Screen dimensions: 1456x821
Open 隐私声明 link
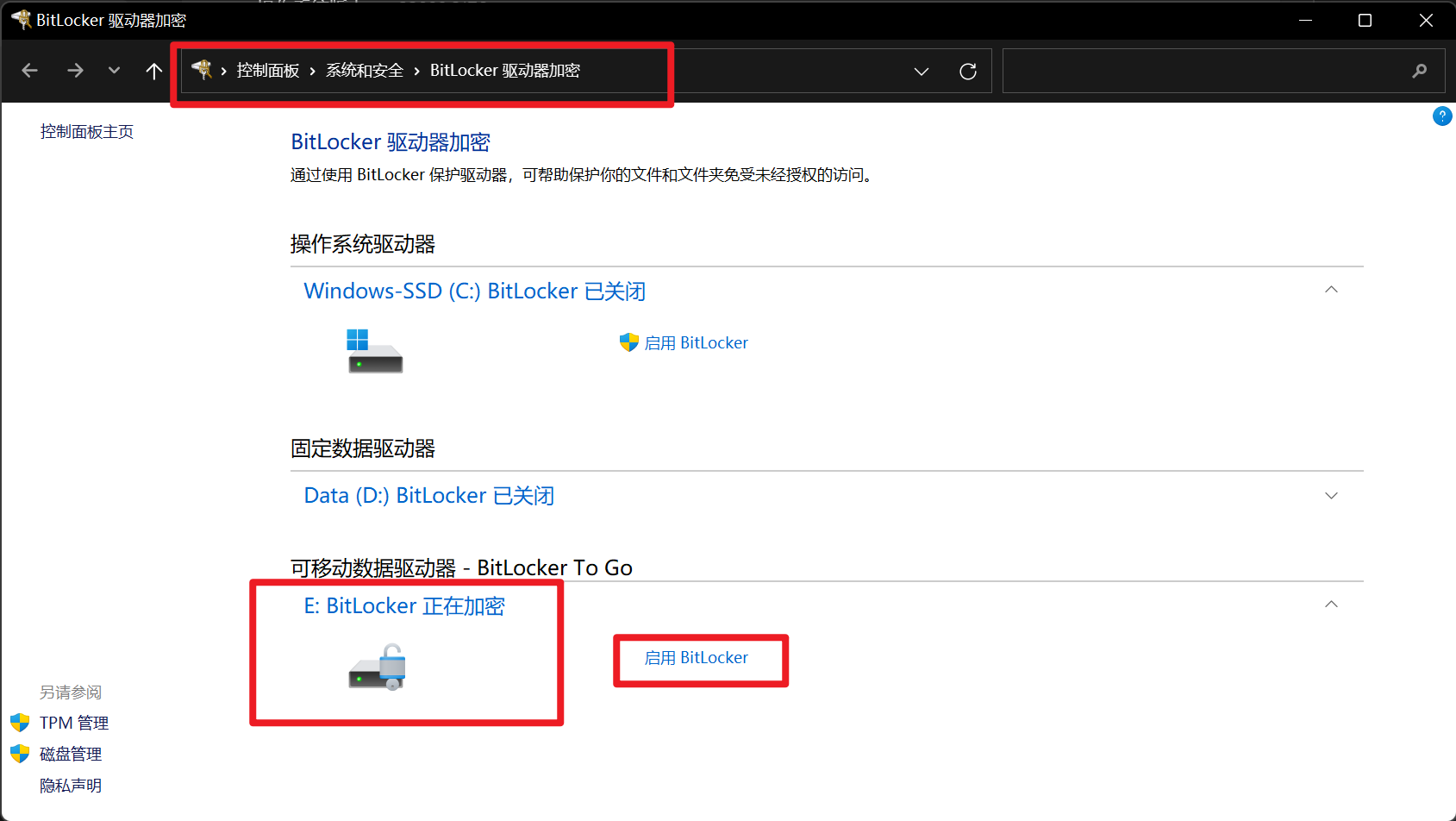click(x=71, y=786)
